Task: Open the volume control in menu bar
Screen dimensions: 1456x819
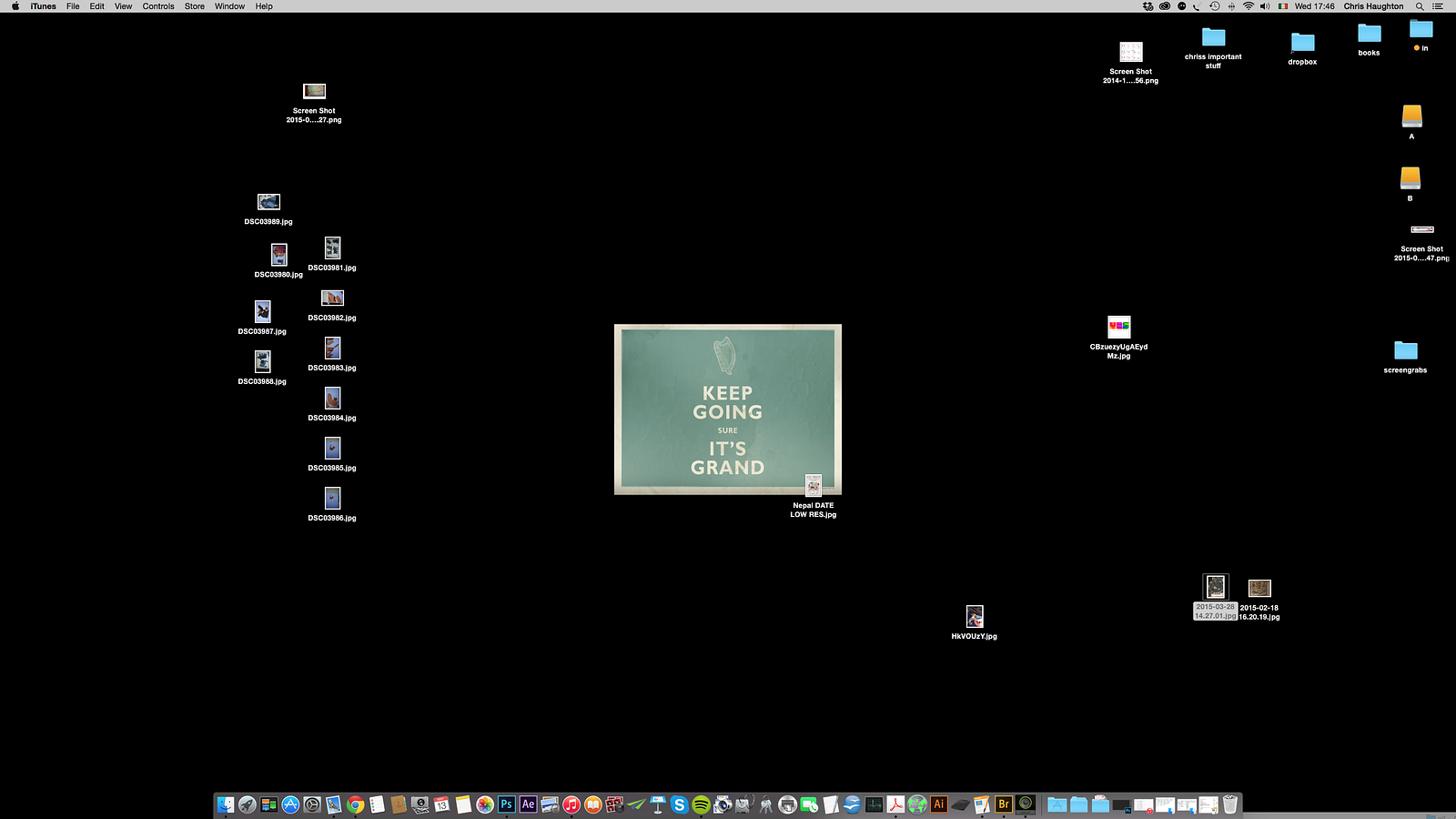Action: click(1265, 6)
